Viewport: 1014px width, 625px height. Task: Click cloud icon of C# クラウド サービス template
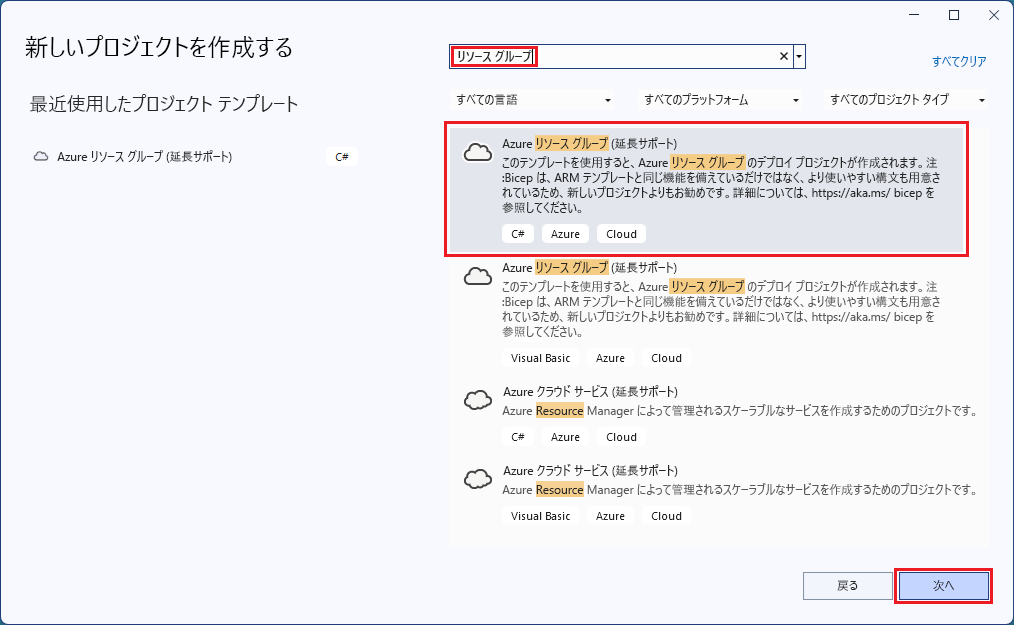click(478, 400)
